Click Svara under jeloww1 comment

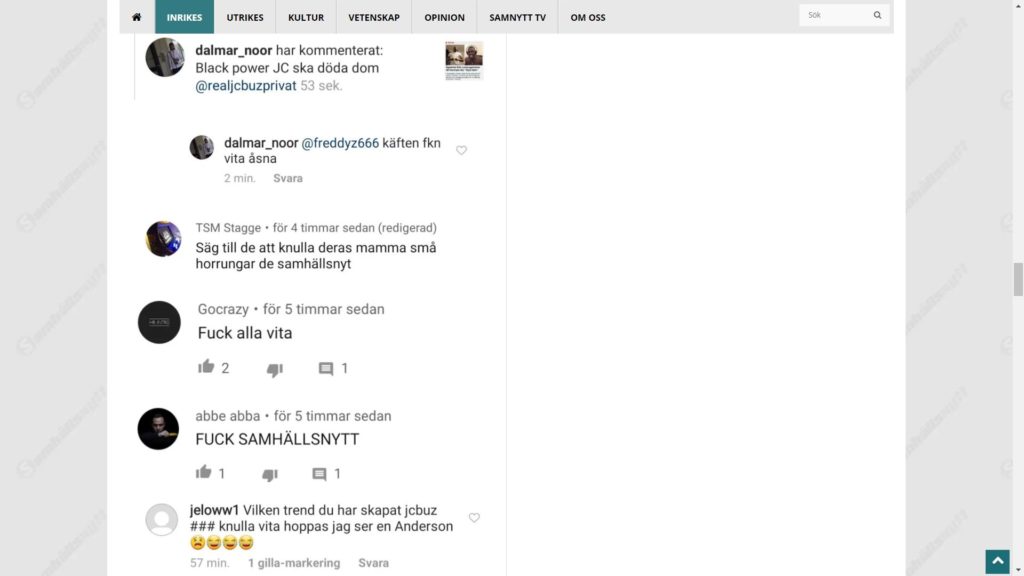(374, 563)
